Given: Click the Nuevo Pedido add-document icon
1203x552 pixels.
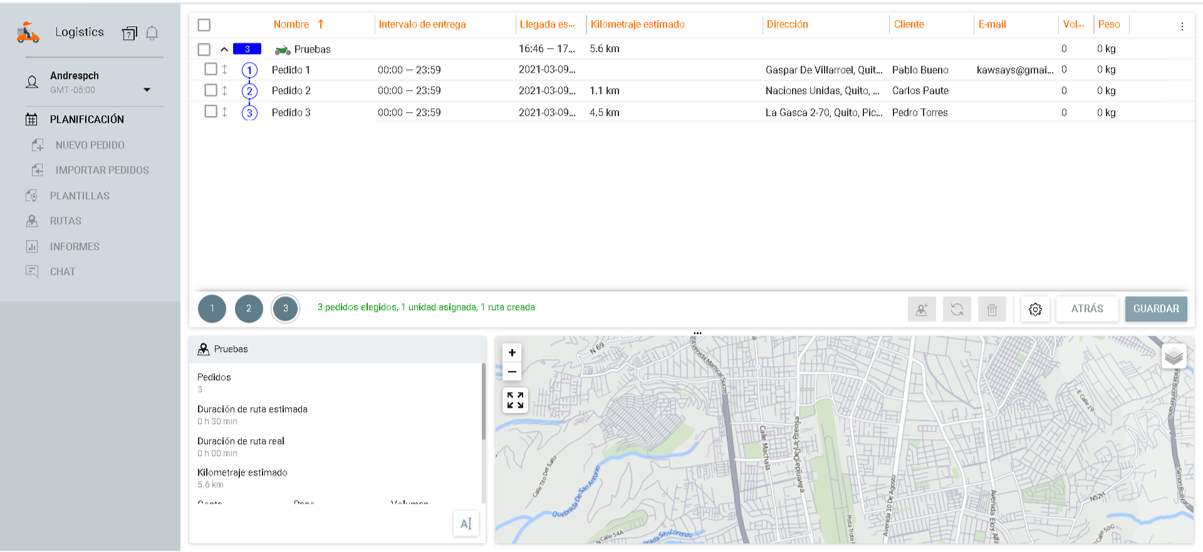Looking at the screenshot, I should tap(38, 145).
